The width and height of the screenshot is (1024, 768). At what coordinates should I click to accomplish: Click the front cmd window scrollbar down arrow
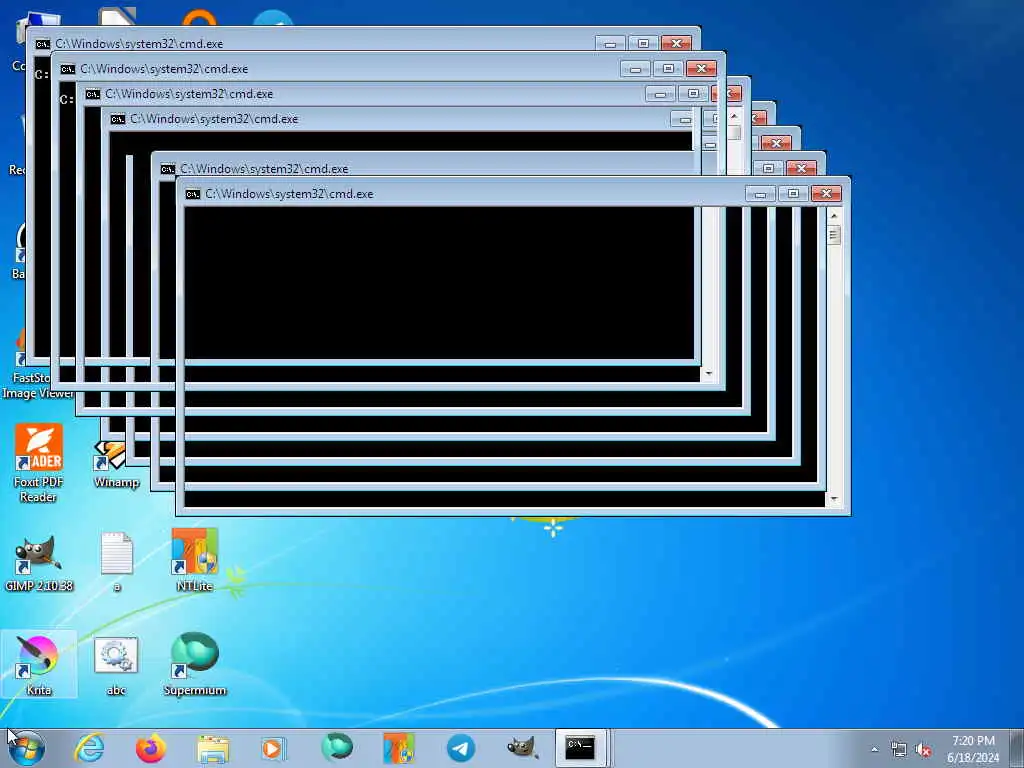(833, 500)
